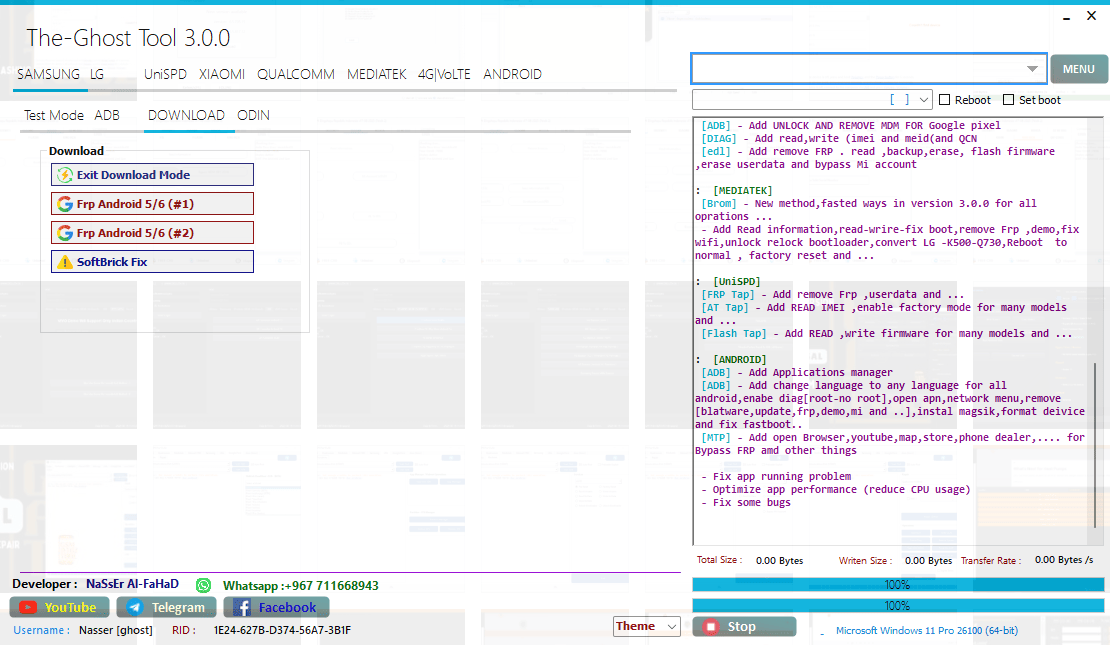Select the MEDIATEK menu tab
Image resolution: width=1110 pixels, height=645 pixels.
(x=377, y=74)
